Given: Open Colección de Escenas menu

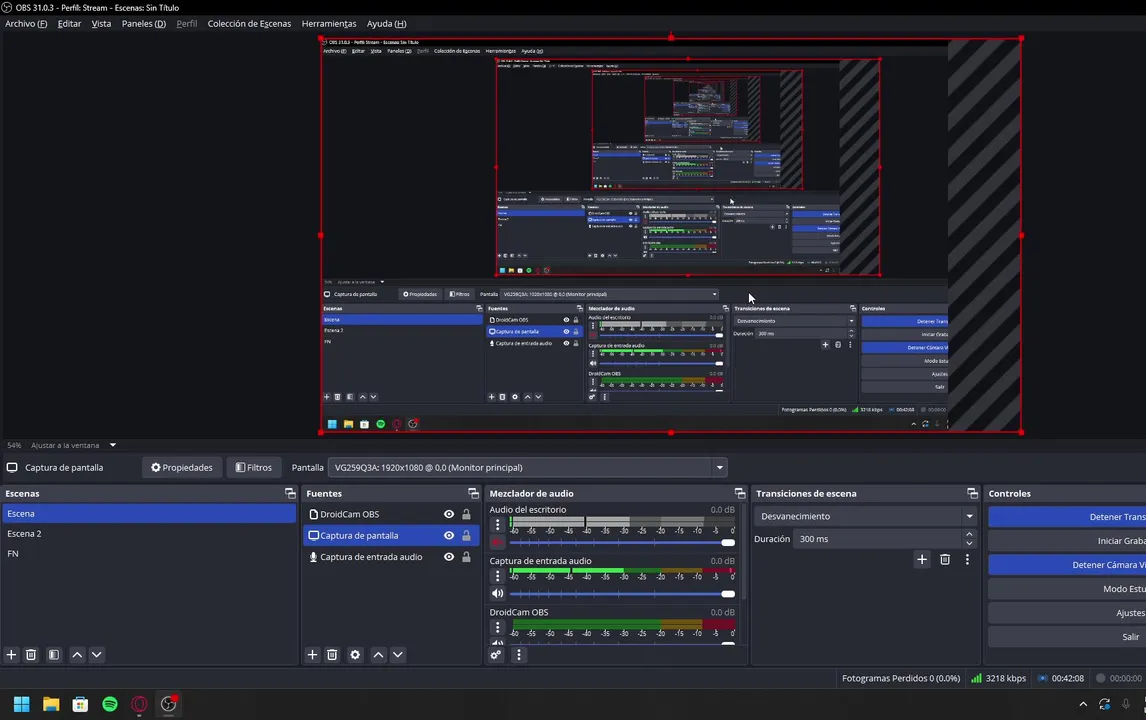Looking at the screenshot, I should pyautogui.click(x=249, y=23).
